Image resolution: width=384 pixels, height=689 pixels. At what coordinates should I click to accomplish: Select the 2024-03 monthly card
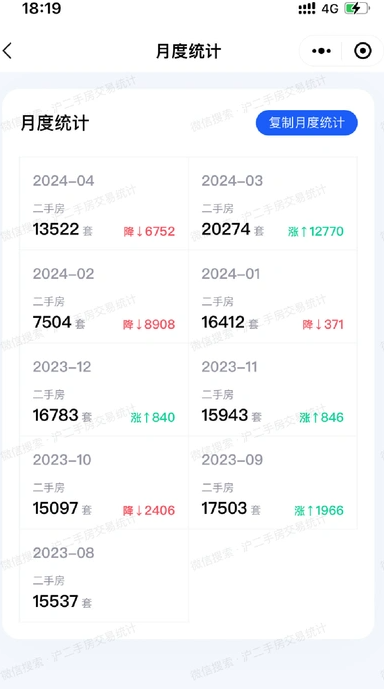tap(273, 204)
